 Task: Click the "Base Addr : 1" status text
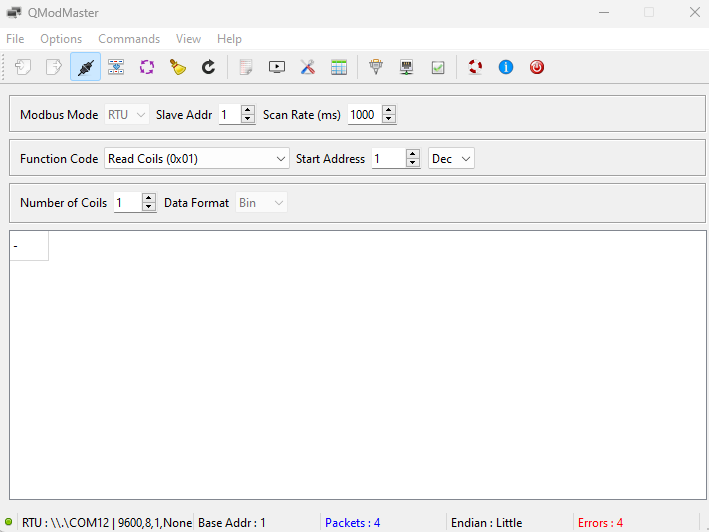pyautogui.click(x=232, y=523)
